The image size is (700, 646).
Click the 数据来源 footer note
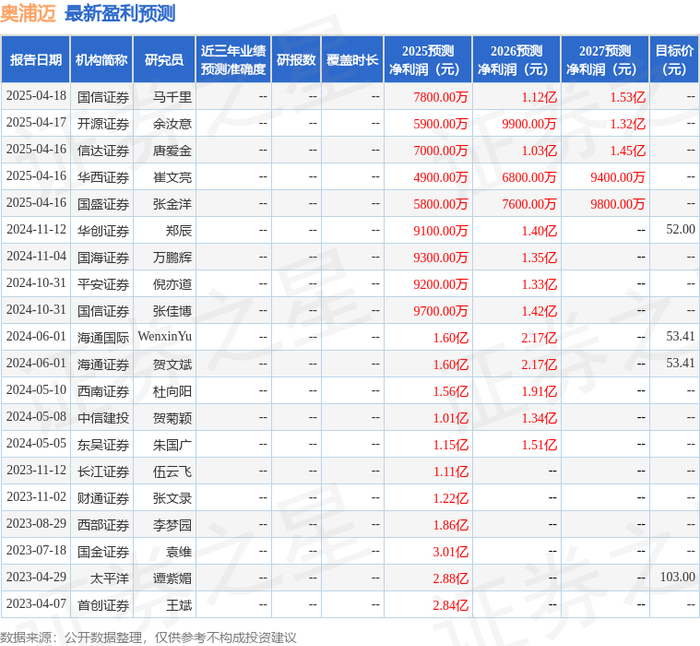(148, 638)
